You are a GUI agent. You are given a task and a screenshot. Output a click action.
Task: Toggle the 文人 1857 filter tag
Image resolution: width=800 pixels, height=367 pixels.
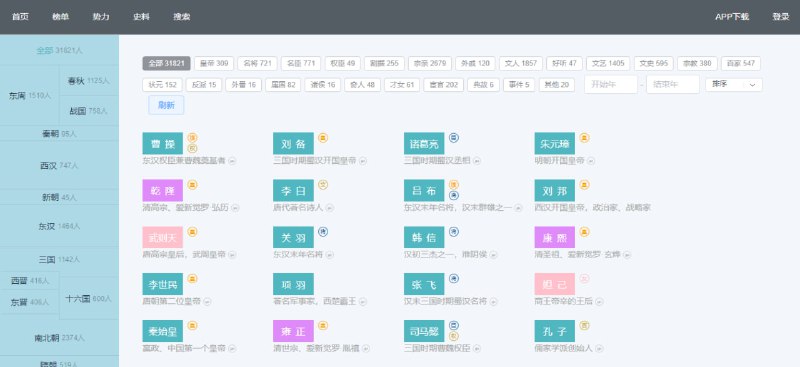pos(520,63)
